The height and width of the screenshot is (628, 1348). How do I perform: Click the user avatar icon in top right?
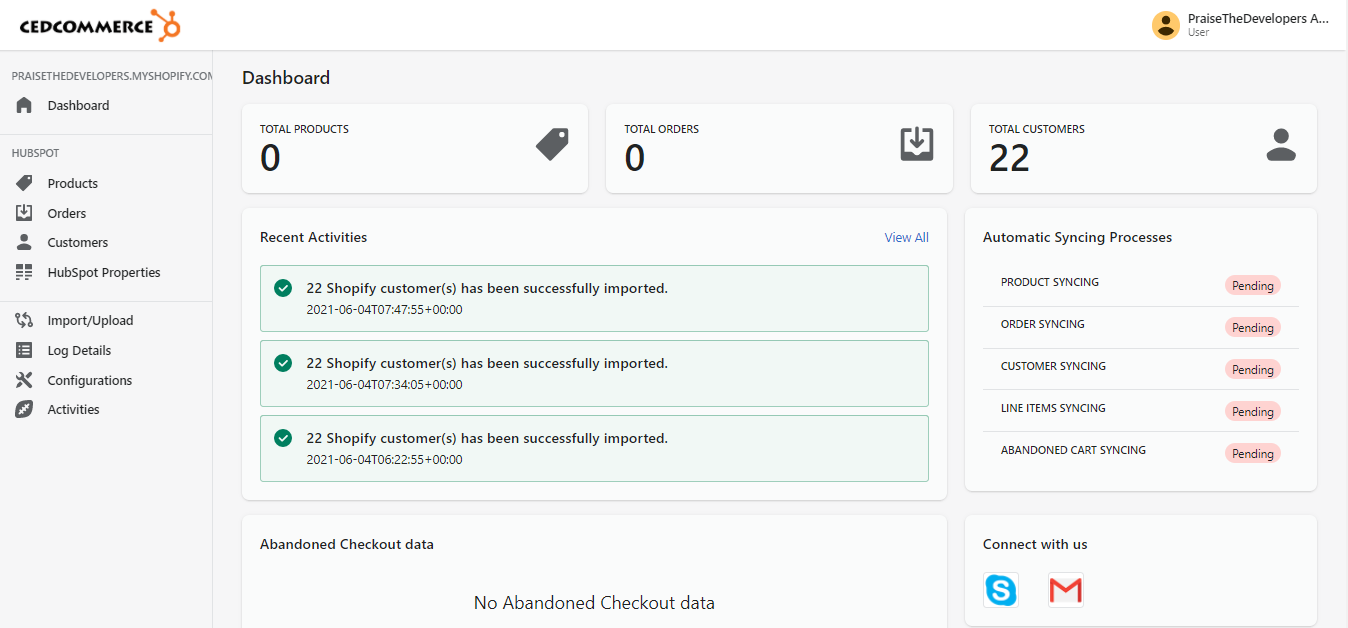[1165, 25]
